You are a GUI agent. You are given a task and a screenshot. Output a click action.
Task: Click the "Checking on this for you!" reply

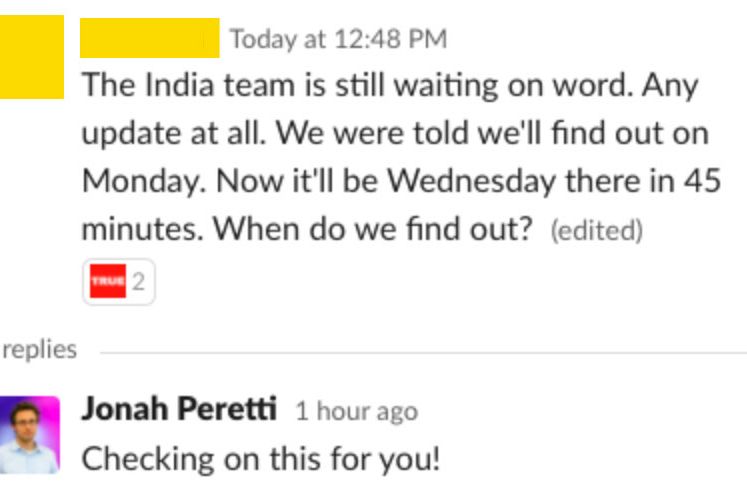point(260,459)
